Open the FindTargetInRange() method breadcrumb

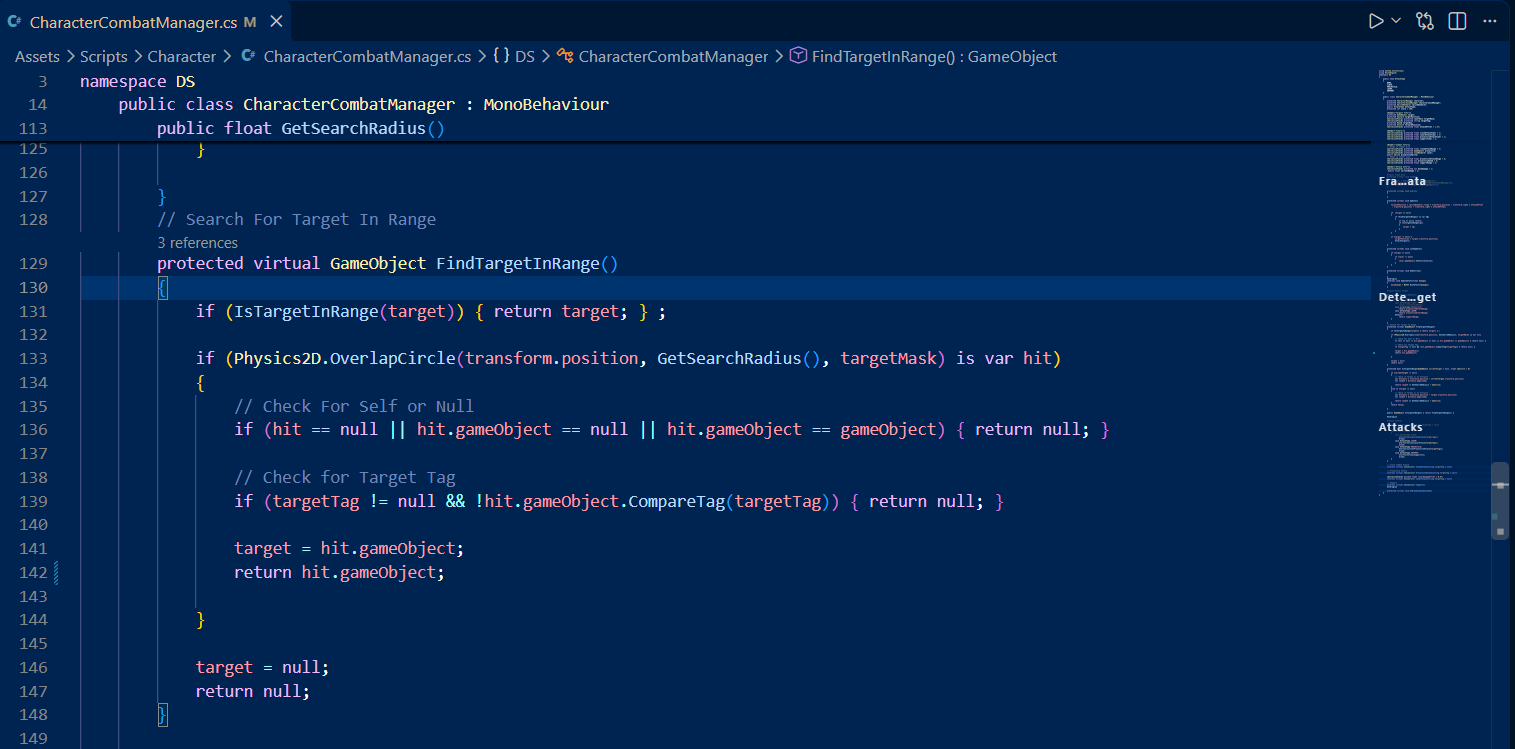[x=934, y=57]
